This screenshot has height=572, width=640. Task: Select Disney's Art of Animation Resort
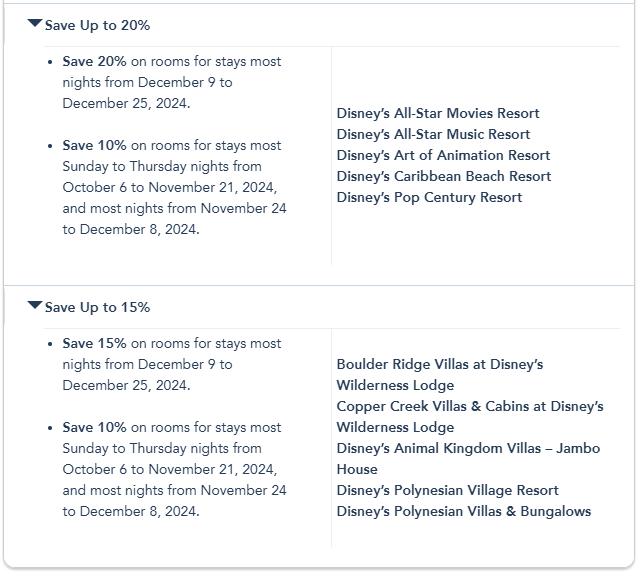tap(443, 155)
